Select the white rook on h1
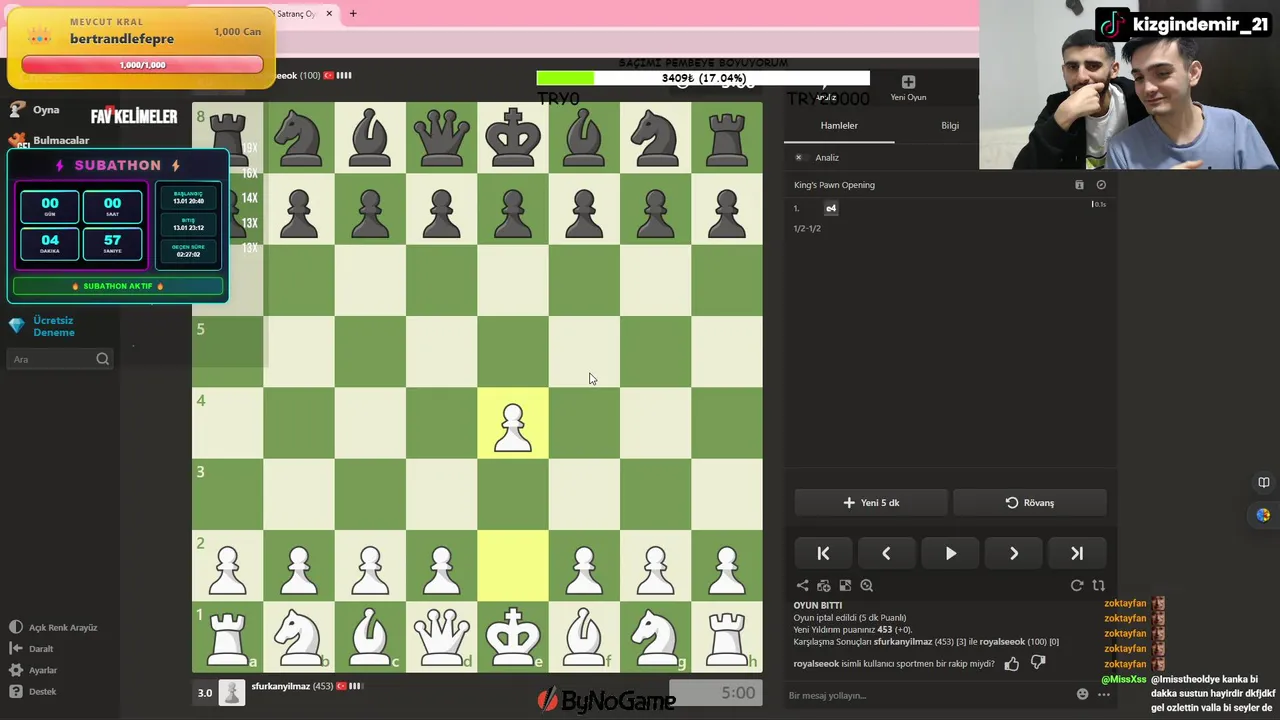The width and height of the screenshot is (1280, 720). (x=727, y=637)
